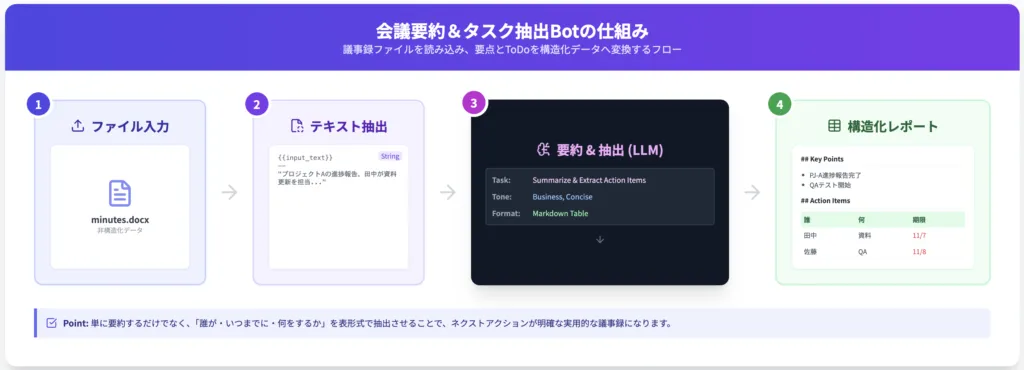1024x370 pixels.
Task: Click the ## Action Items heading
Action: (x=825, y=200)
